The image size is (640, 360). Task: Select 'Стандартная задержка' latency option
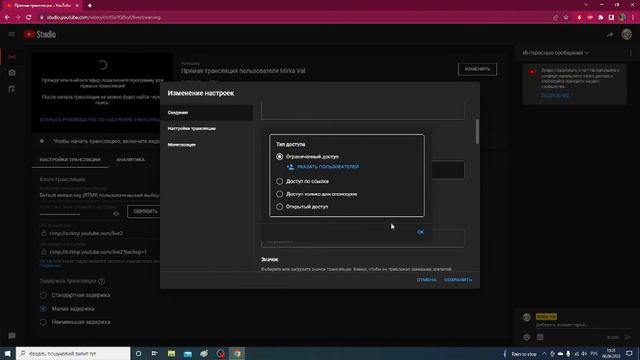43,295
